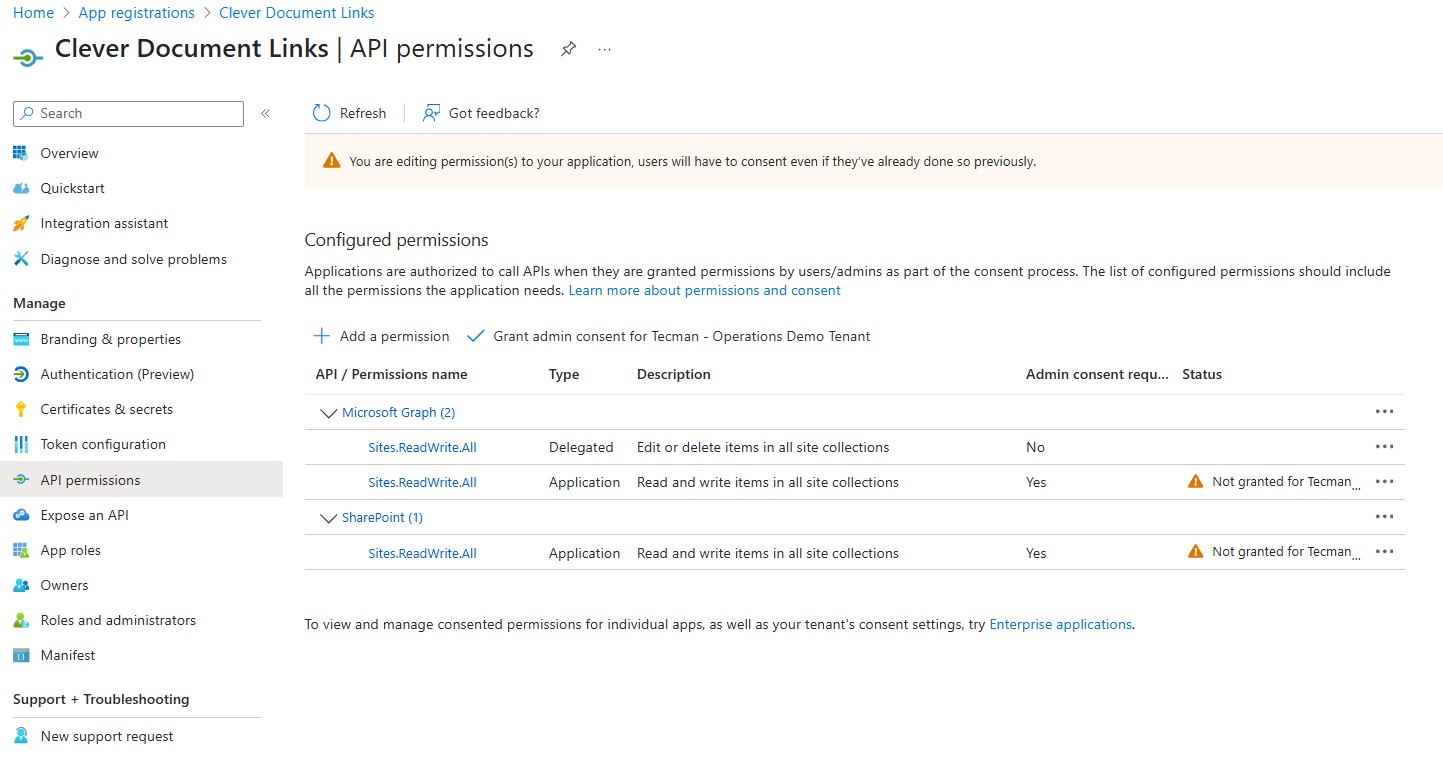The image size is (1443, 765).
Task: Click the New support request person icon
Action: point(21,736)
